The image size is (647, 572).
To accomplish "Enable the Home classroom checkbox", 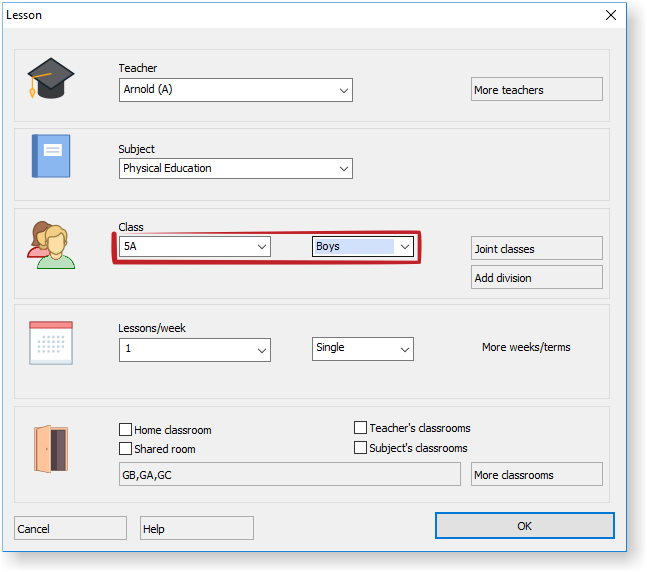I will (126, 430).
